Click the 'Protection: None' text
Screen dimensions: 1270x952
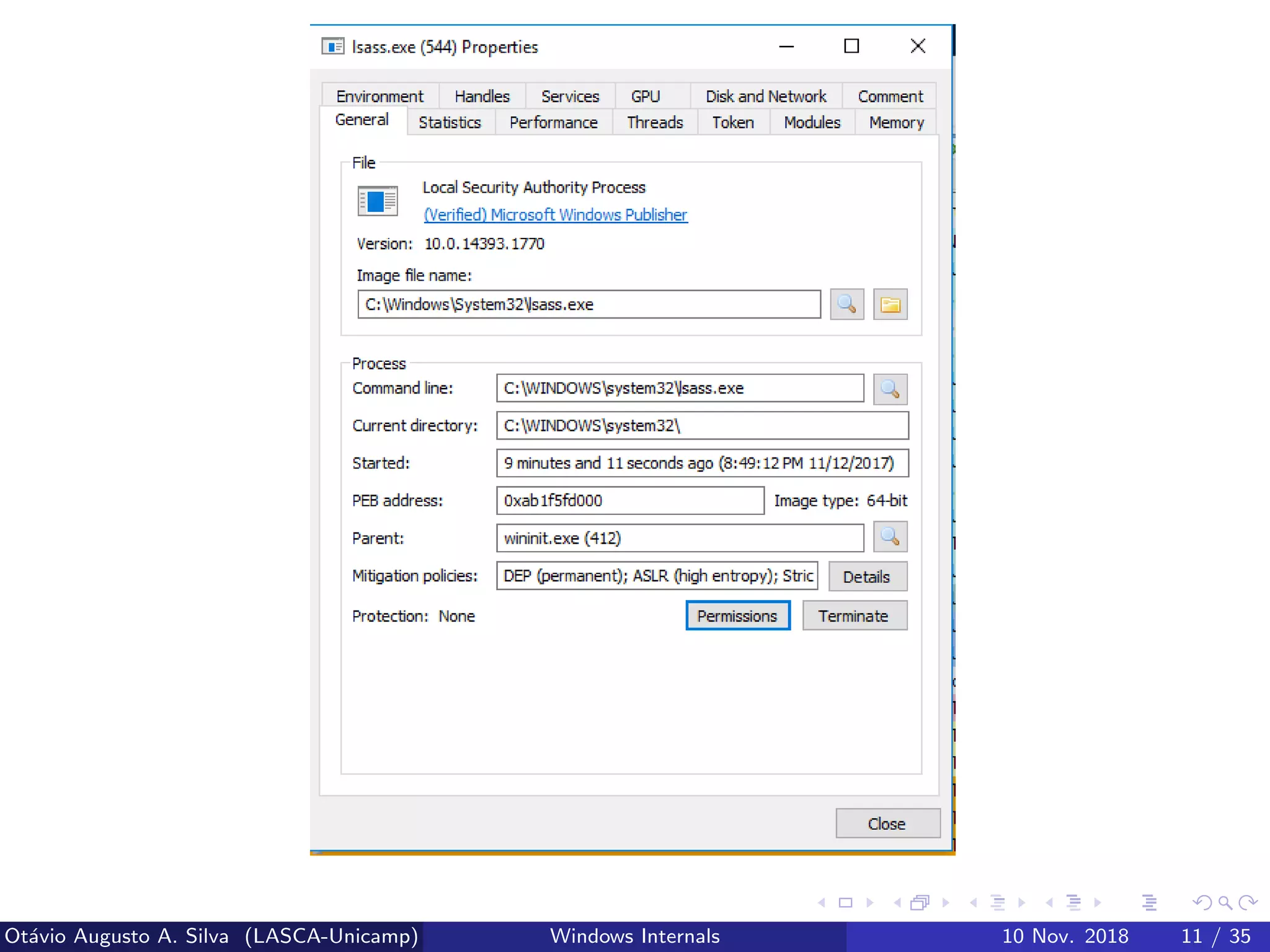[414, 616]
